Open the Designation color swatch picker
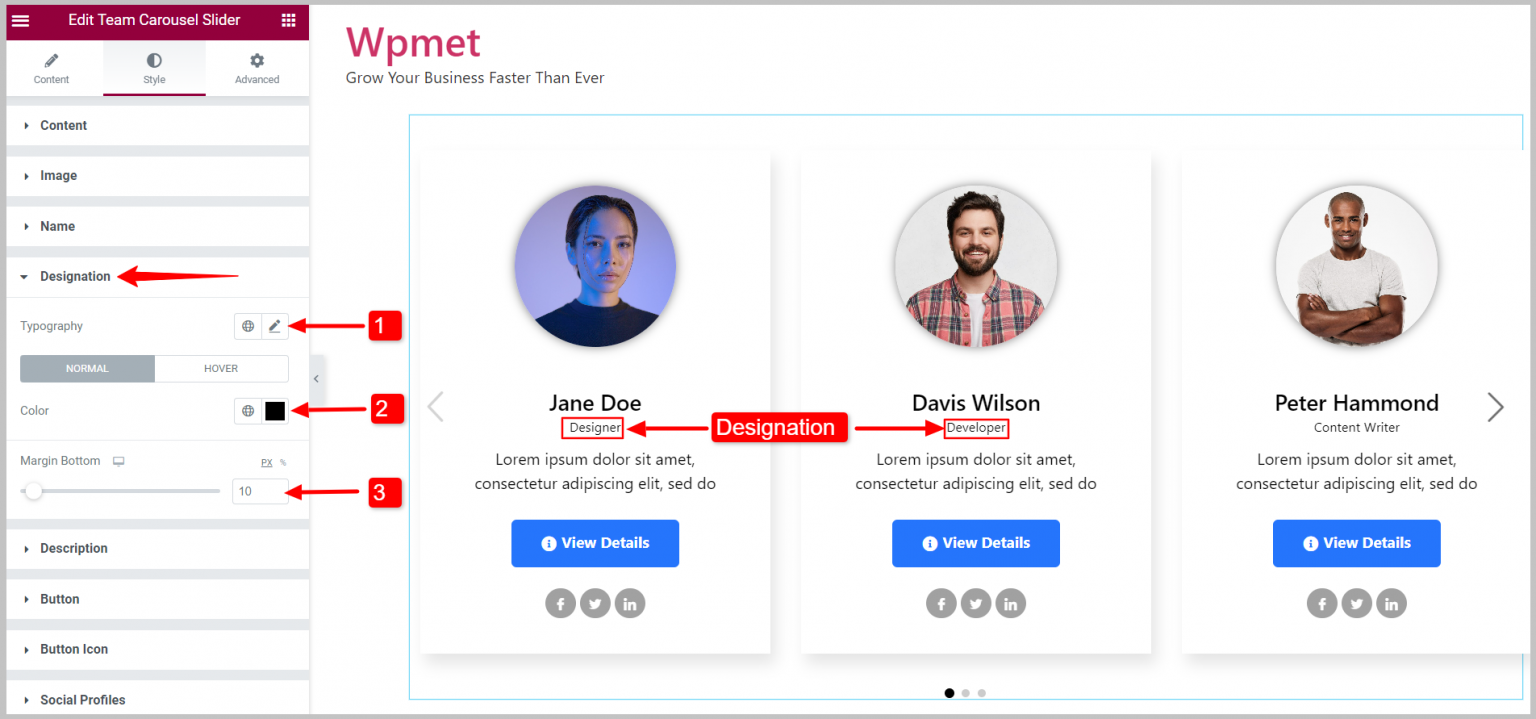This screenshot has width=1536, height=719. pos(276,410)
